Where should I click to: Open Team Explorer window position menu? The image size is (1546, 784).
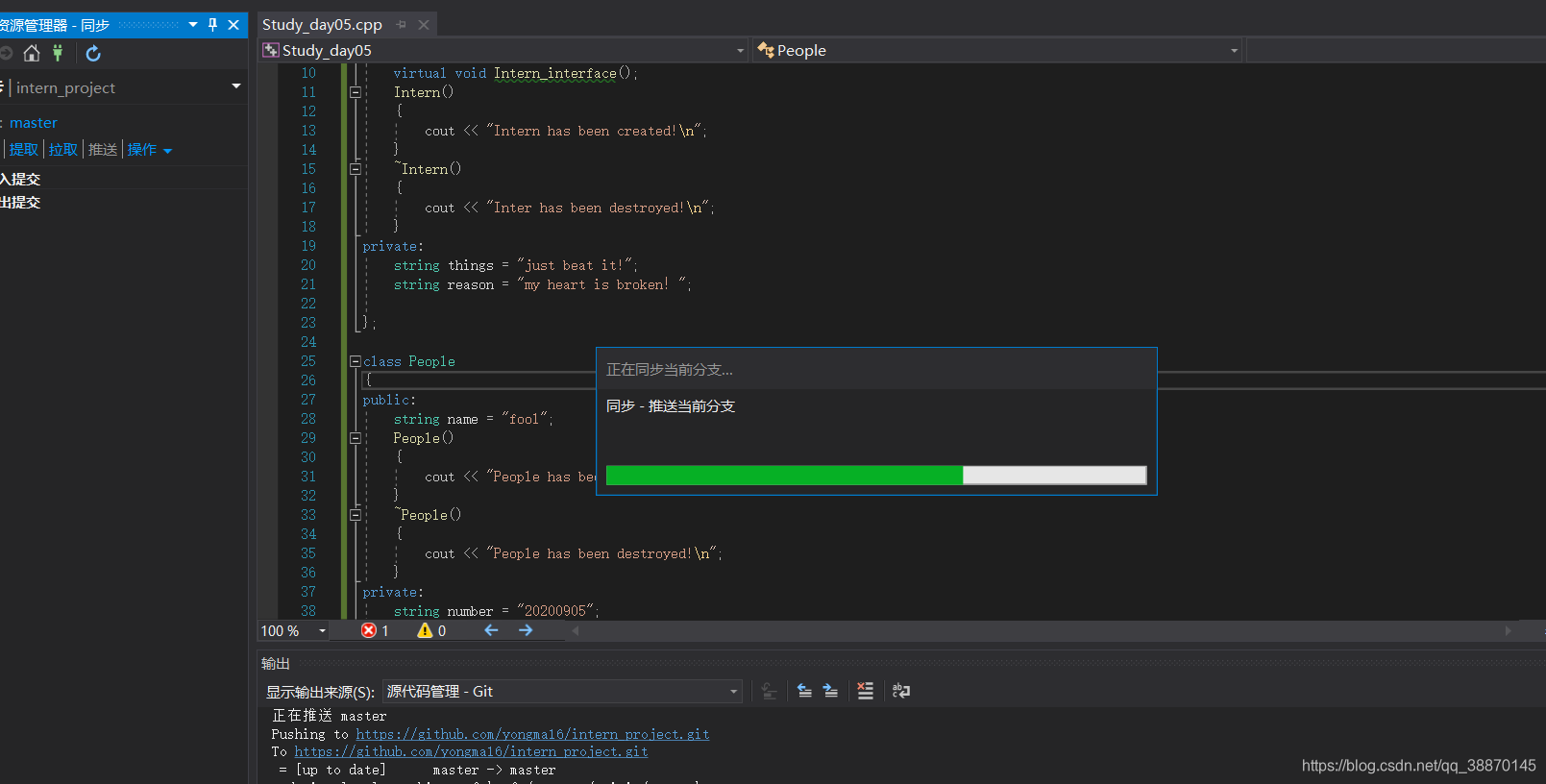click(193, 24)
